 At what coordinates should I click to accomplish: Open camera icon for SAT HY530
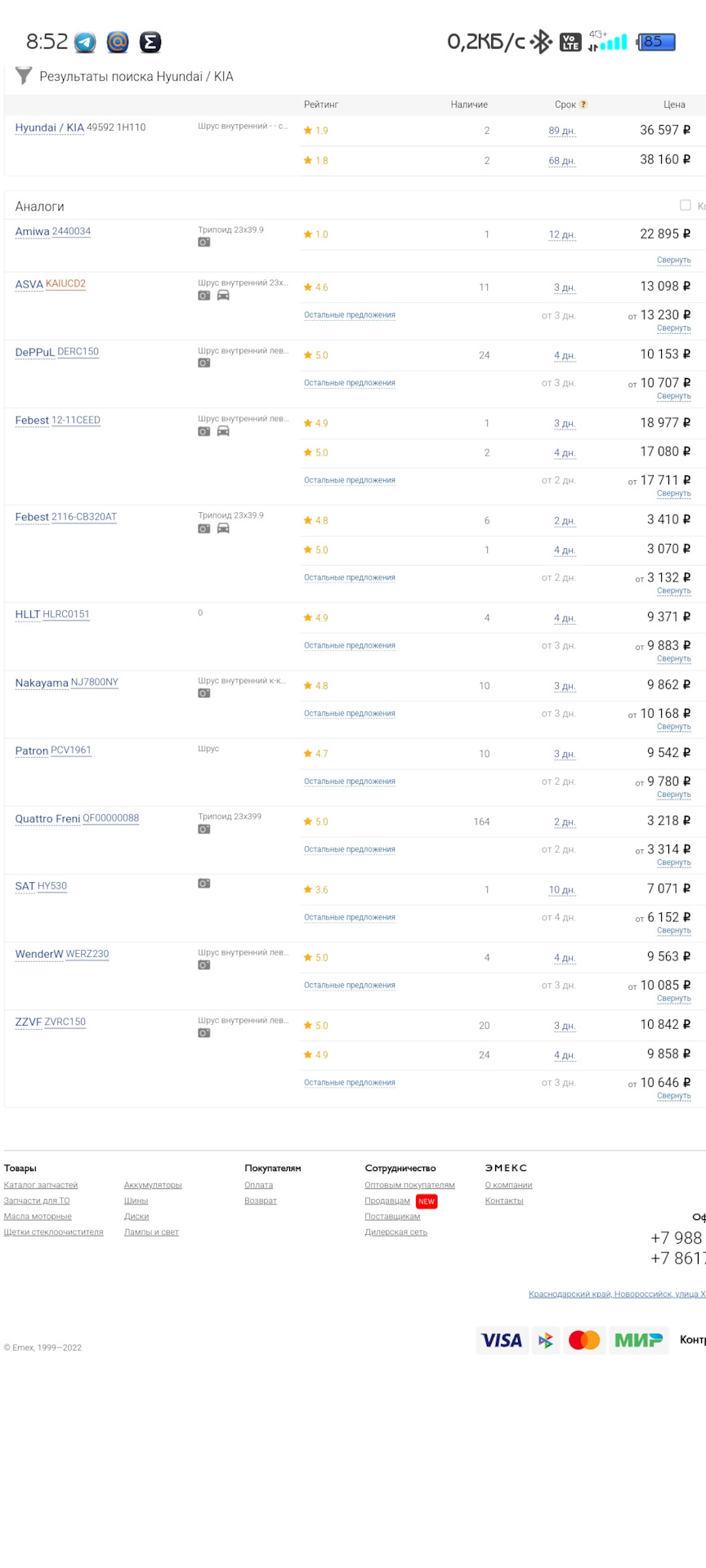pos(204,884)
